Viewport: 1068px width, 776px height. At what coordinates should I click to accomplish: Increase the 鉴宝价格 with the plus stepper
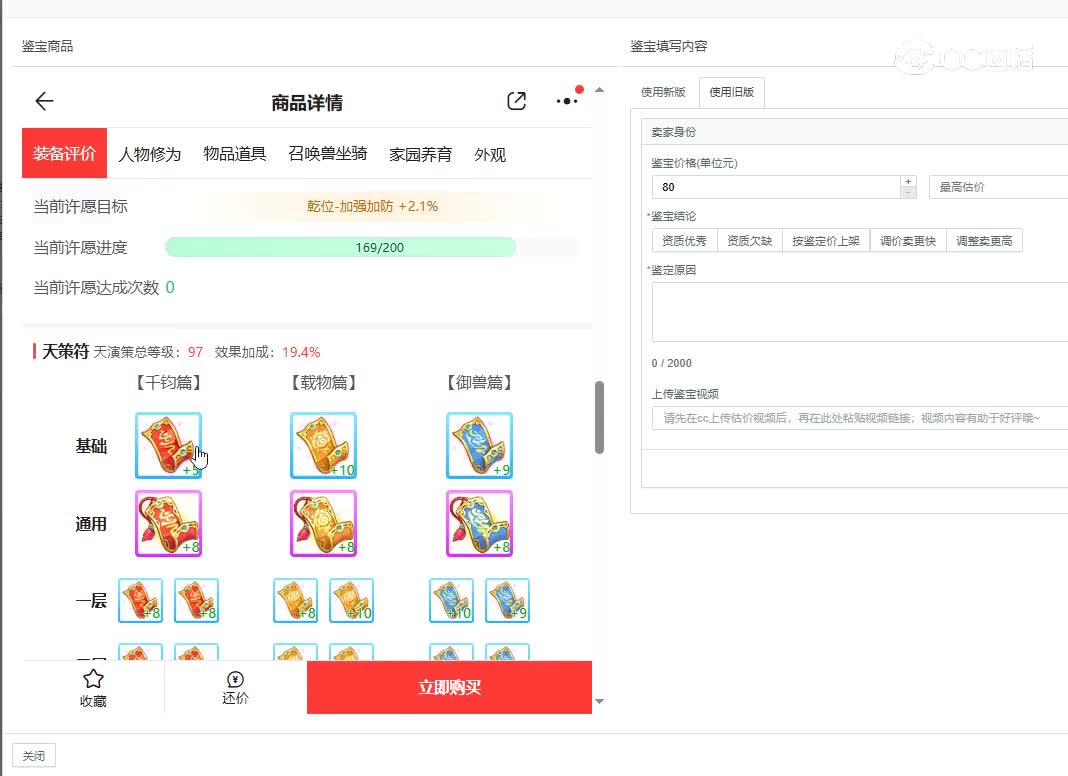[908, 181]
